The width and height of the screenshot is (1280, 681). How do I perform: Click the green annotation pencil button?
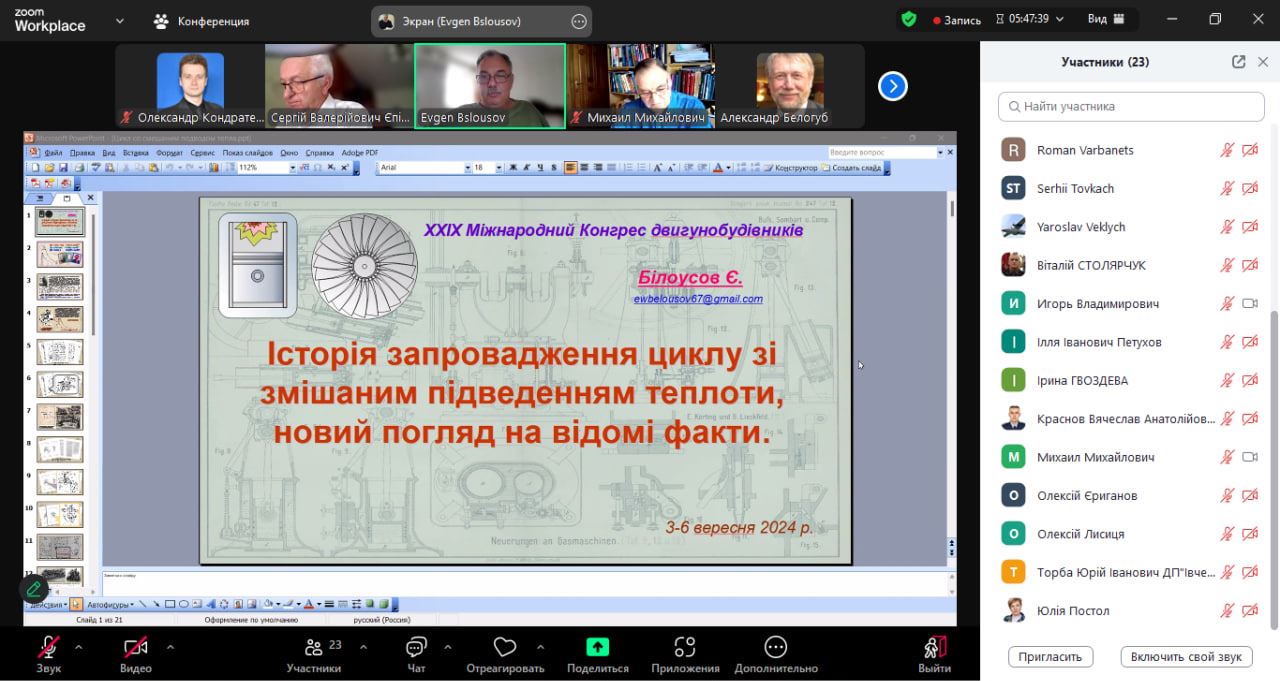tap(34, 589)
